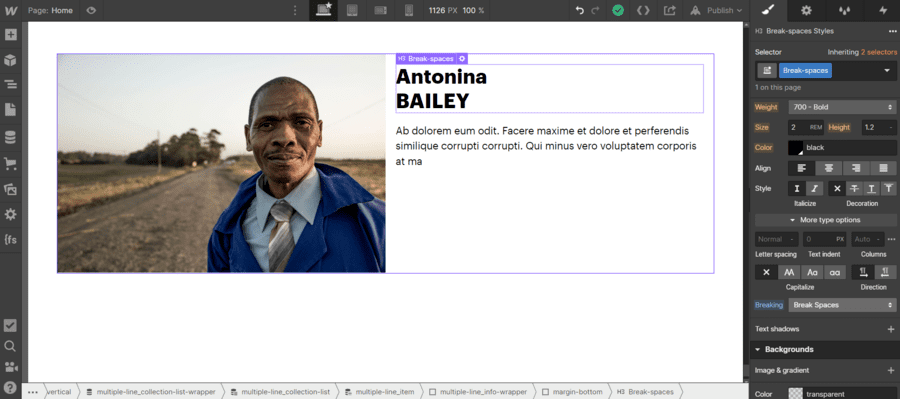Switch to Tablet breakpoint
Screen dimensions: 900x399
pyautogui.click(x=352, y=10)
